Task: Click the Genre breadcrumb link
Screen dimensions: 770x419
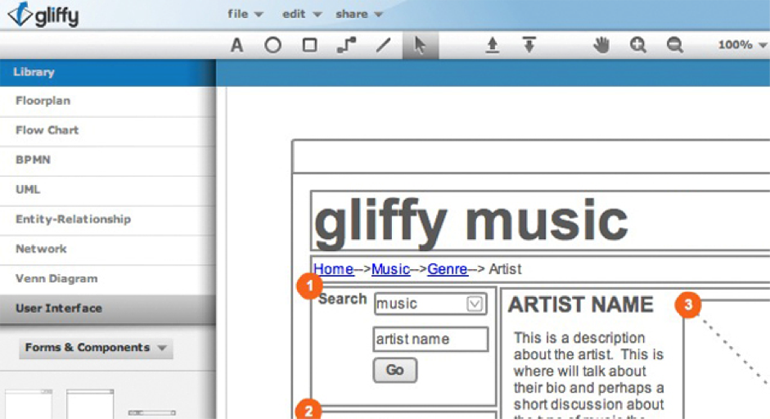Action: tap(447, 269)
